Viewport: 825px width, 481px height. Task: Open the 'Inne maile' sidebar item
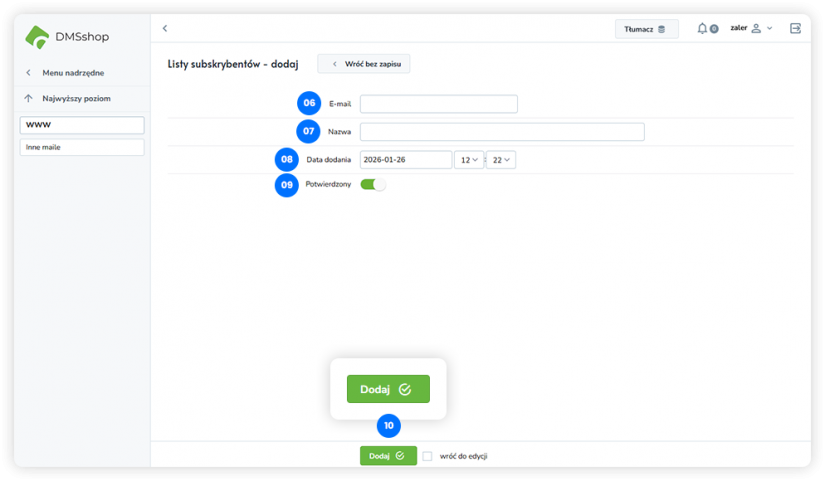[82, 148]
